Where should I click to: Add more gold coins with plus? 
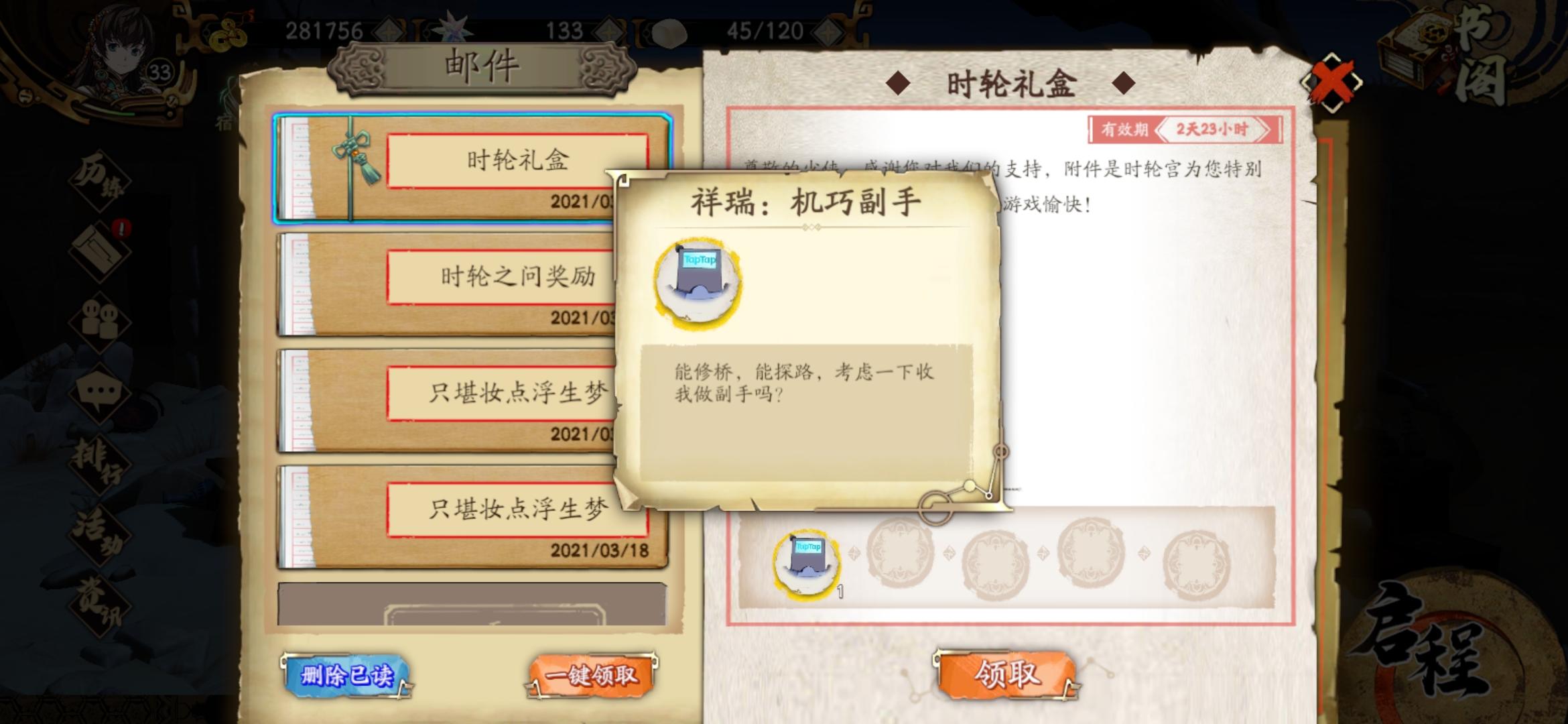[x=389, y=31]
